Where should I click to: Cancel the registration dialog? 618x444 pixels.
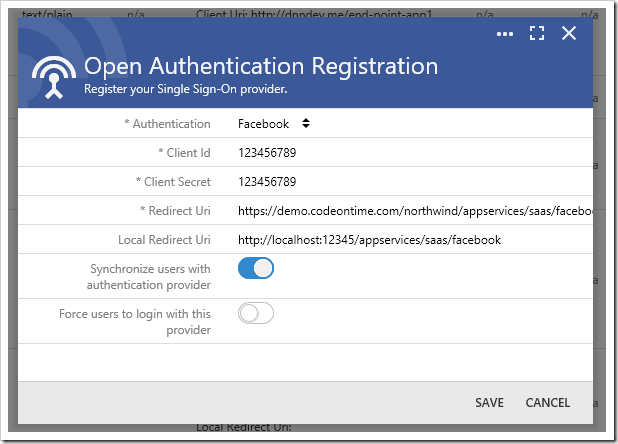click(x=548, y=403)
